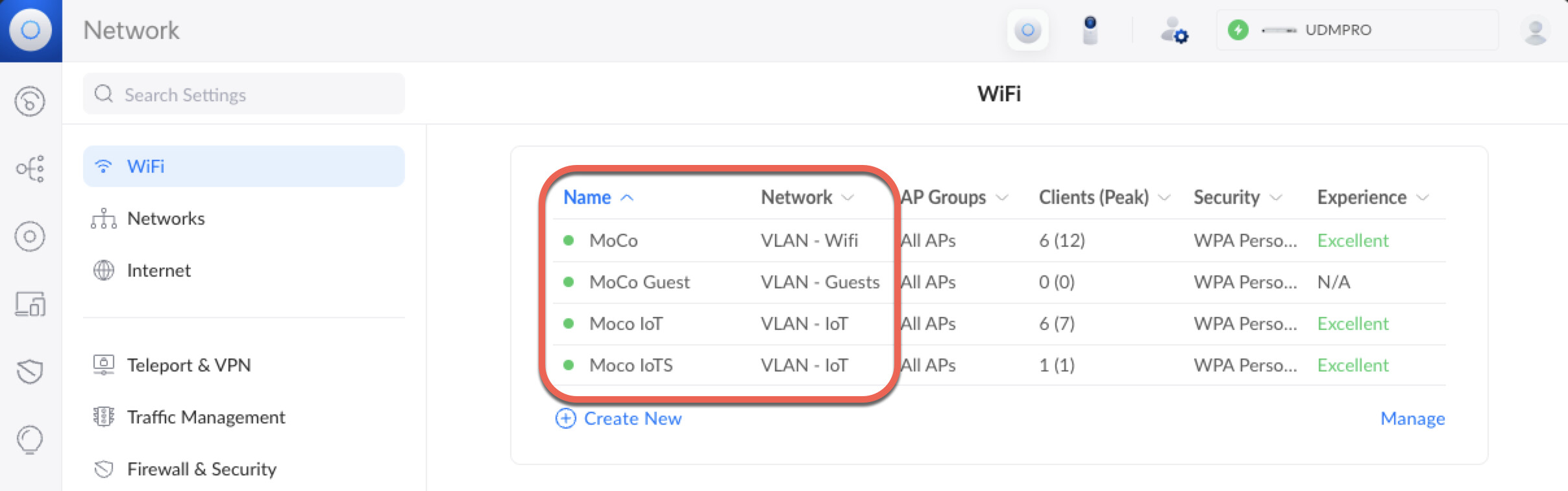Open the lightbulb insights icon in sidebar

(30, 439)
